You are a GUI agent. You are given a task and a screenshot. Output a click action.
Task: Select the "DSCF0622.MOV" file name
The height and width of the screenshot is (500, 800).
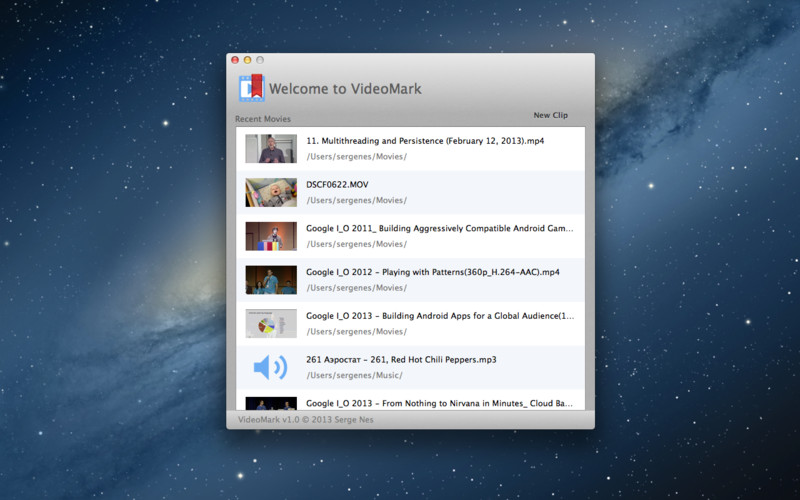click(x=337, y=185)
